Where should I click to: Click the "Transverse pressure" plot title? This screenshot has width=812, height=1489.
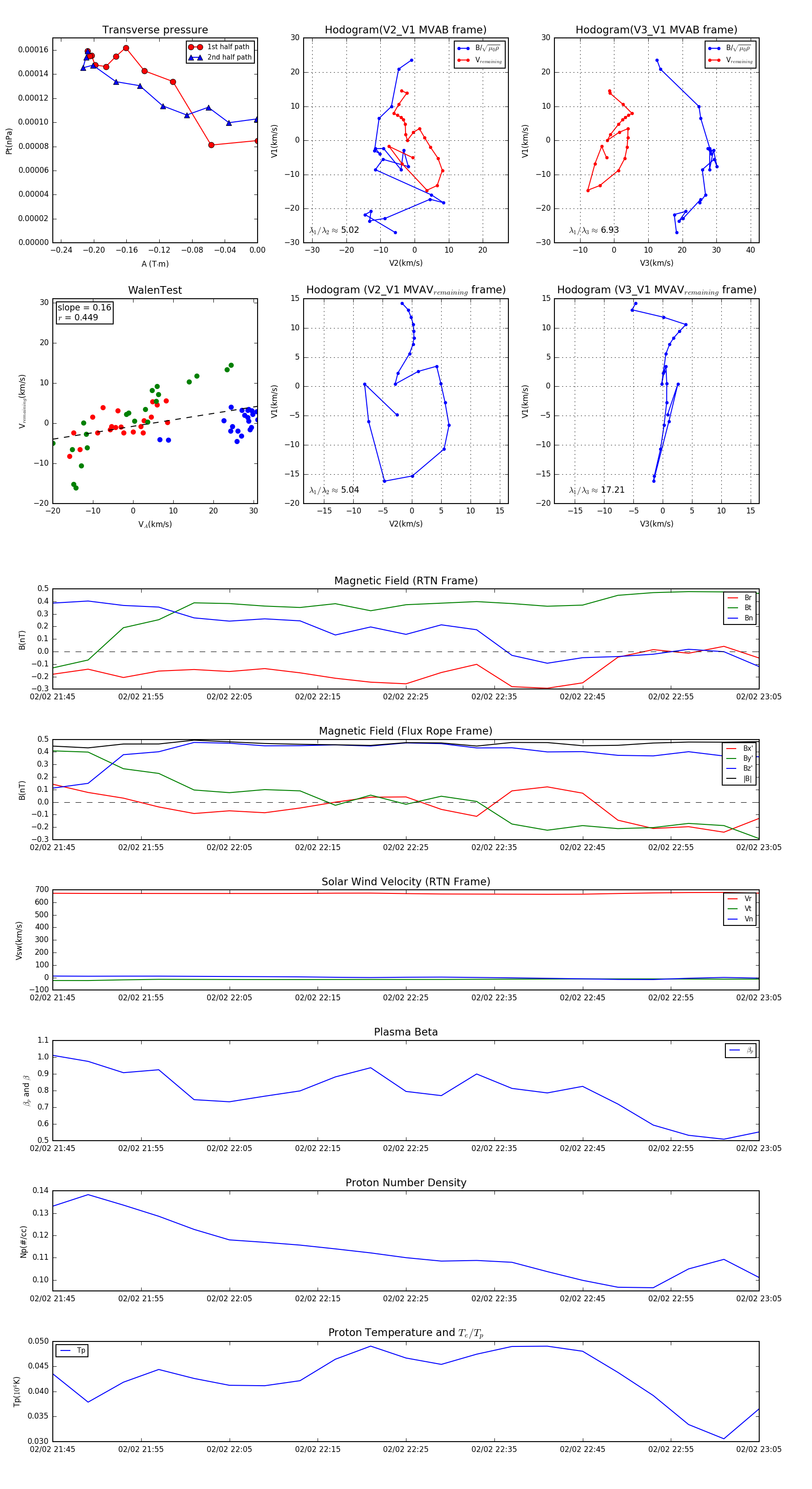(x=155, y=30)
